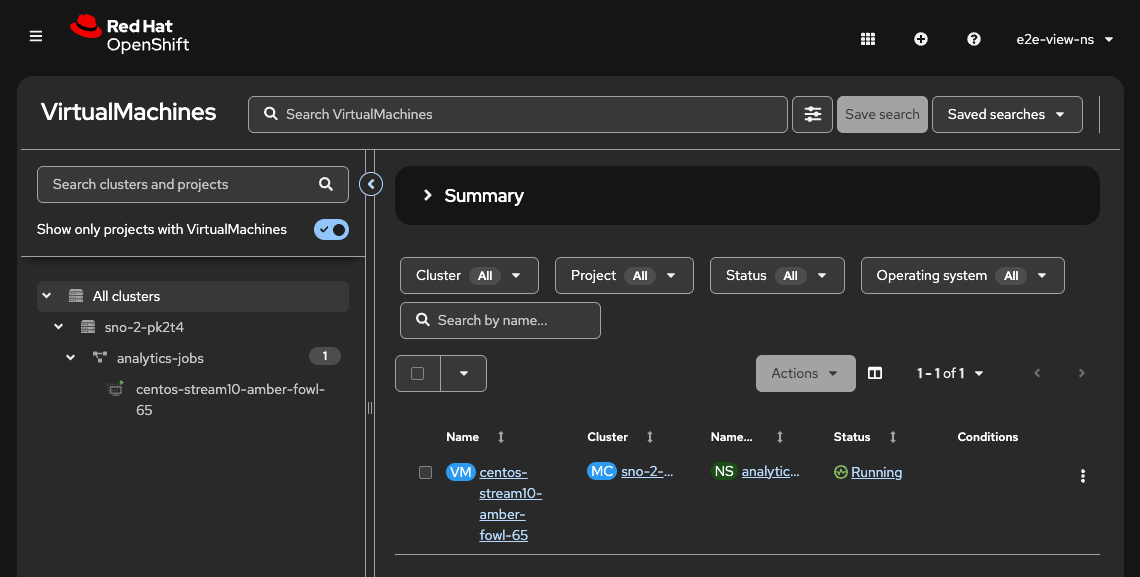Open the application launcher grid
The width and height of the screenshot is (1140, 577).
pyautogui.click(x=868, y=39)
